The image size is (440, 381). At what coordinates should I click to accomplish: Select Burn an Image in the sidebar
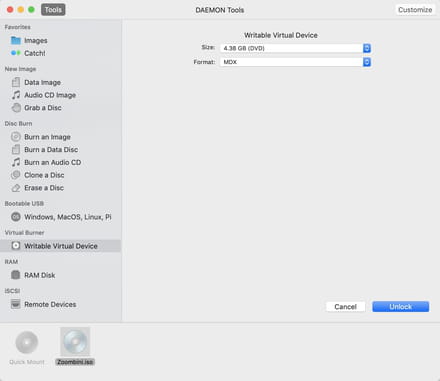click(x=47, y=137)
